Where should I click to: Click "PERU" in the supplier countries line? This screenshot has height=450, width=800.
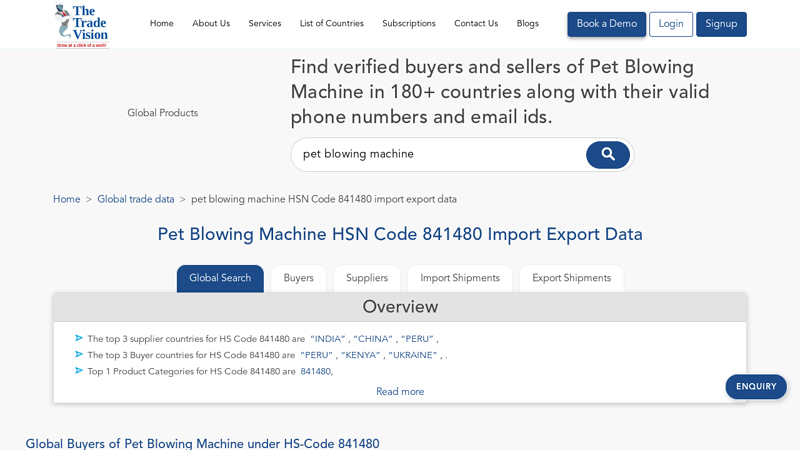tap(417, 339)
